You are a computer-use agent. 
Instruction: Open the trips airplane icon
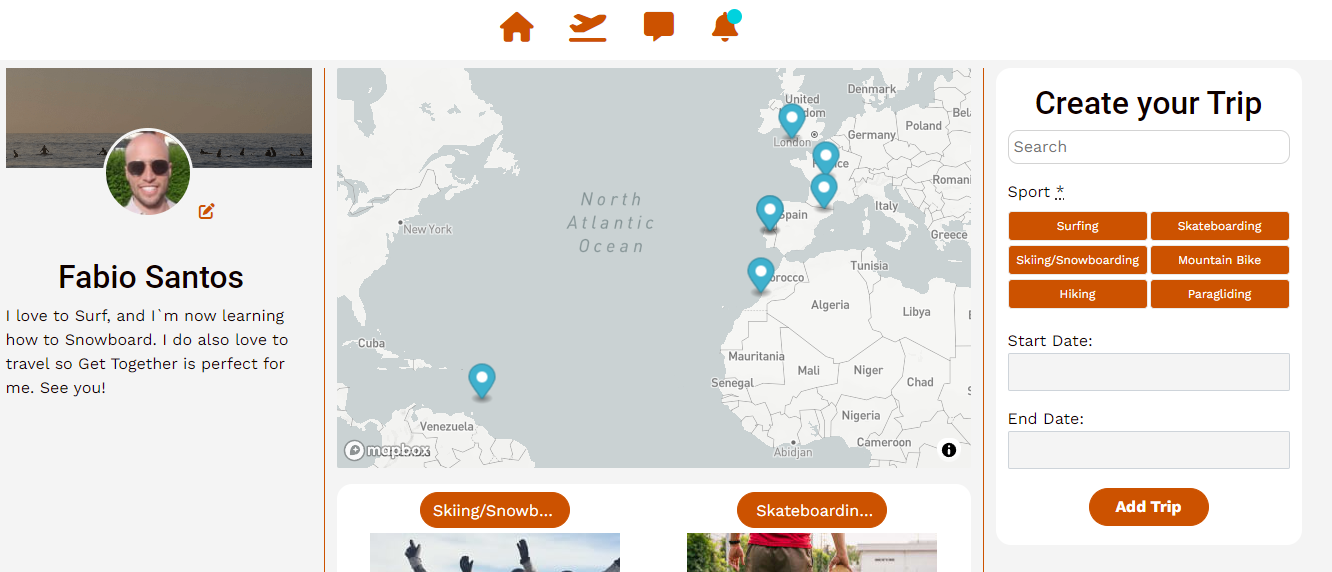588,27
